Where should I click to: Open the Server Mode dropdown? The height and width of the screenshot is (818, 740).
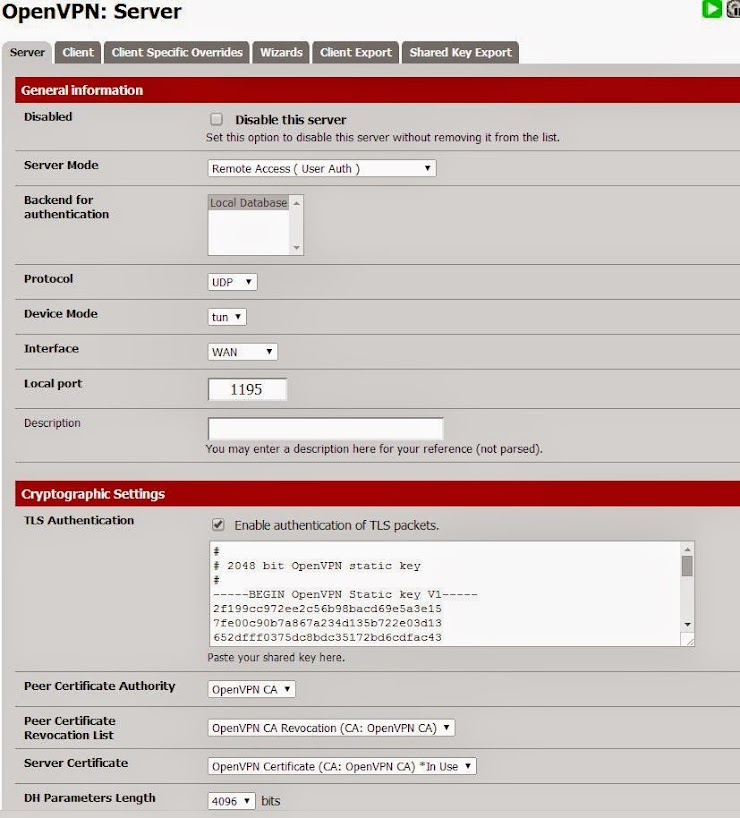click(x=322, y=169)
